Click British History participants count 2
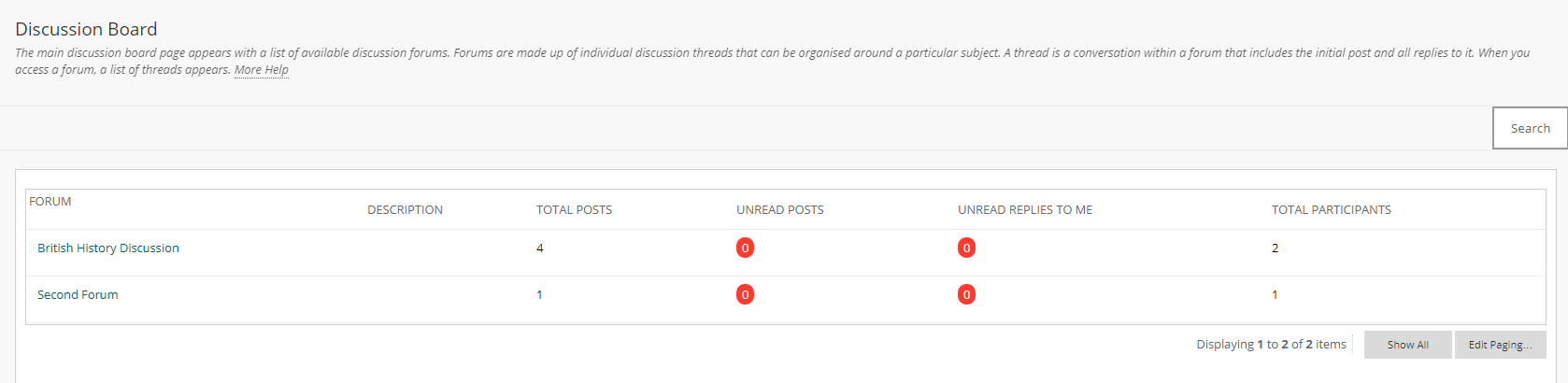This screenshot has height=383, width=1568. pos(1275,248)
